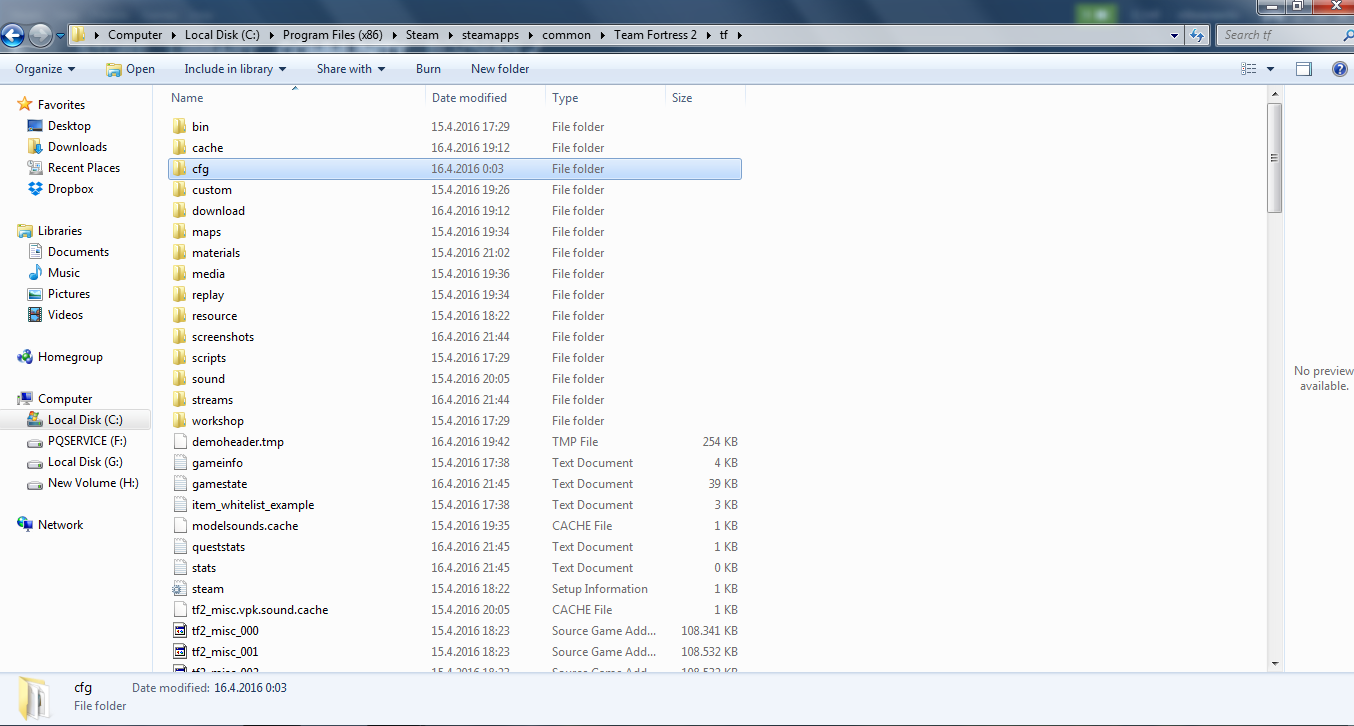1354x726 pixels.
Task: Select Homegroup in the navigation pane
Action: point(70,357)
